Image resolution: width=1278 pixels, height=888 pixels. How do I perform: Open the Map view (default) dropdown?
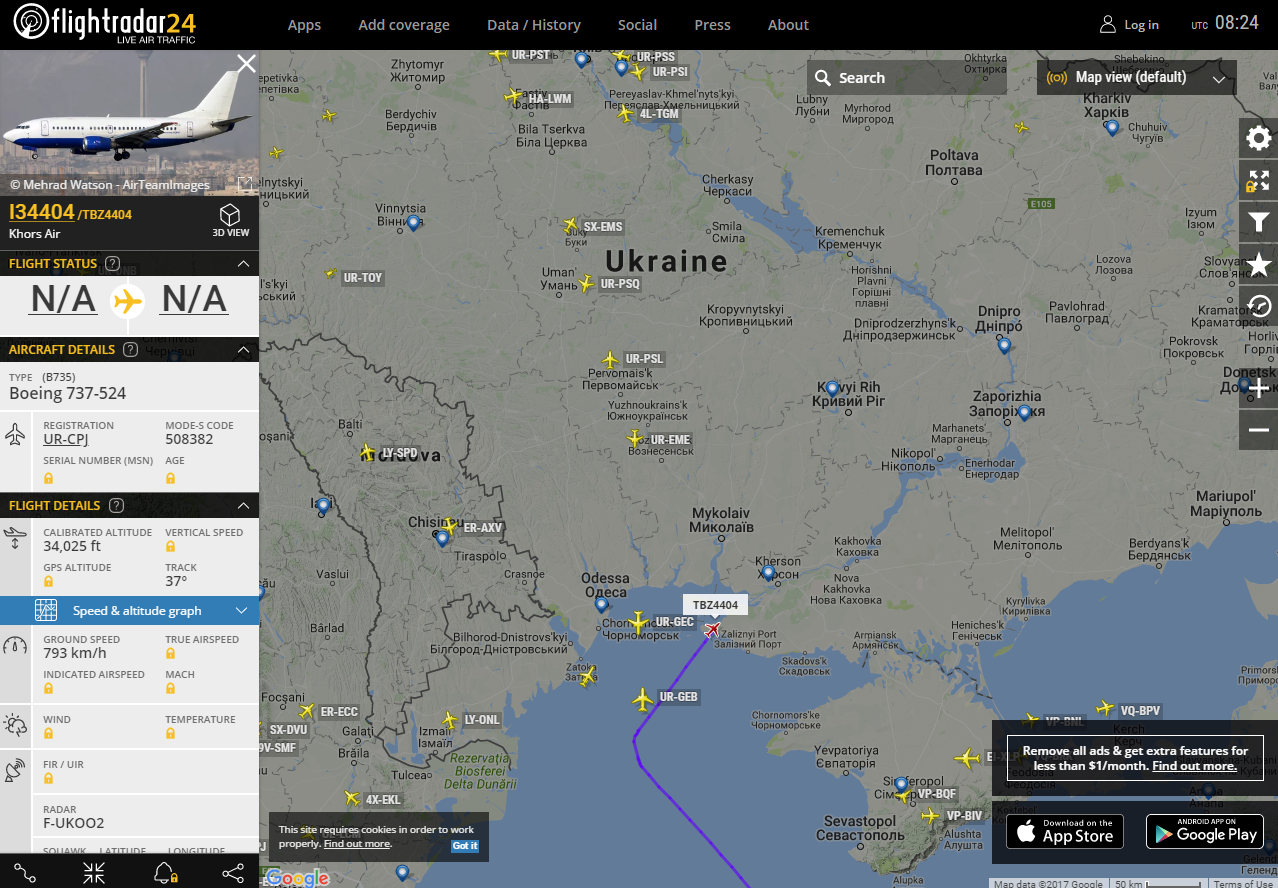tap(1136, 77)
